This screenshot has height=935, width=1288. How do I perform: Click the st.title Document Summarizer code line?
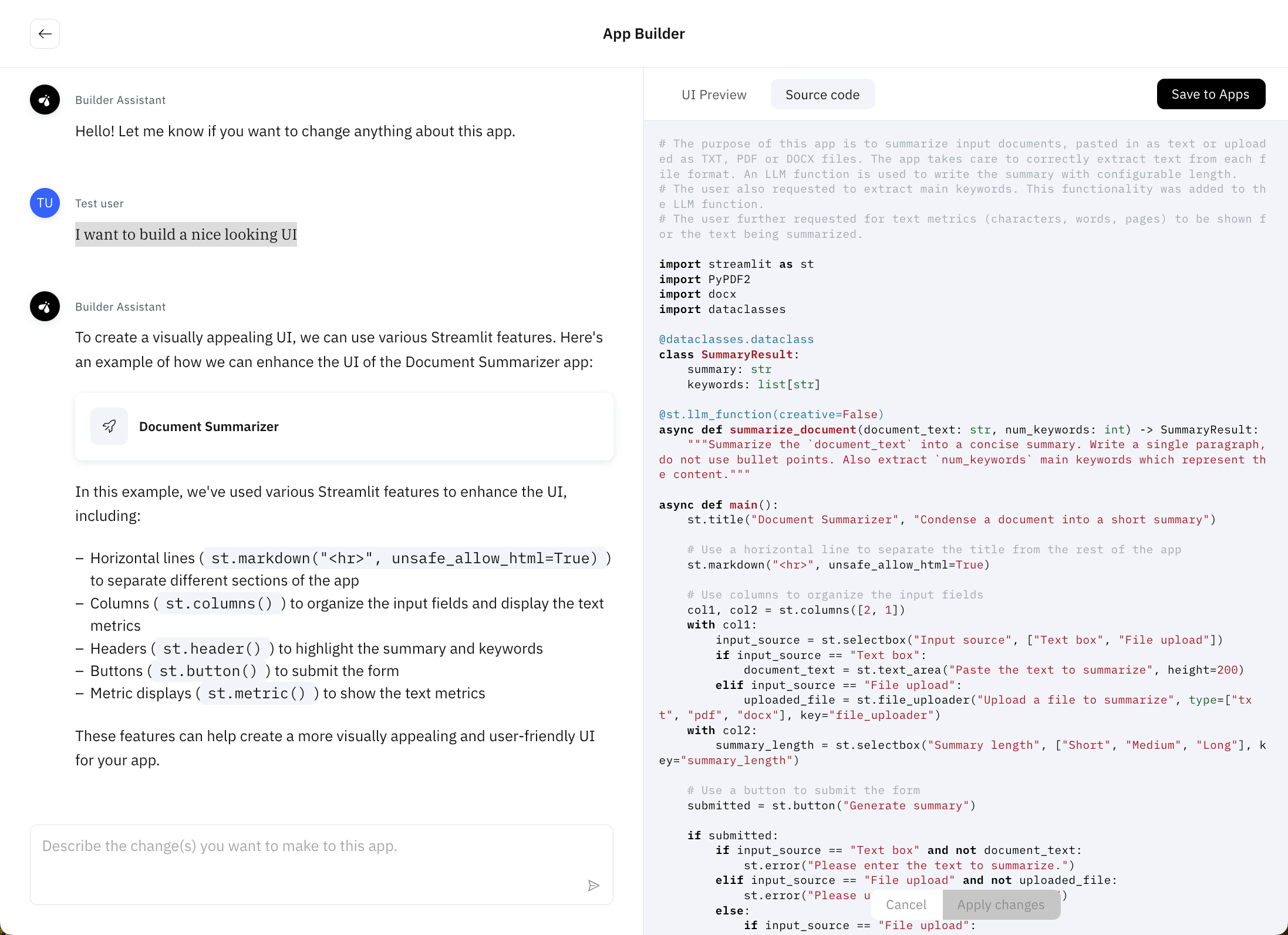click(952, 520)
